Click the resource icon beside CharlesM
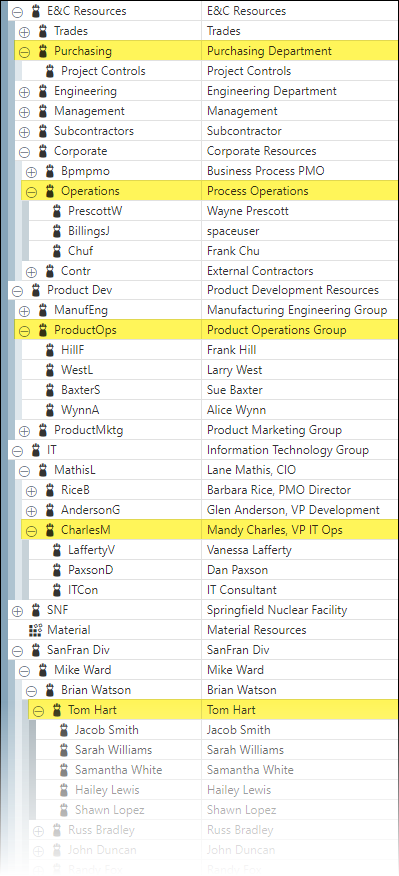399x876 pixels. pos(50,530)
